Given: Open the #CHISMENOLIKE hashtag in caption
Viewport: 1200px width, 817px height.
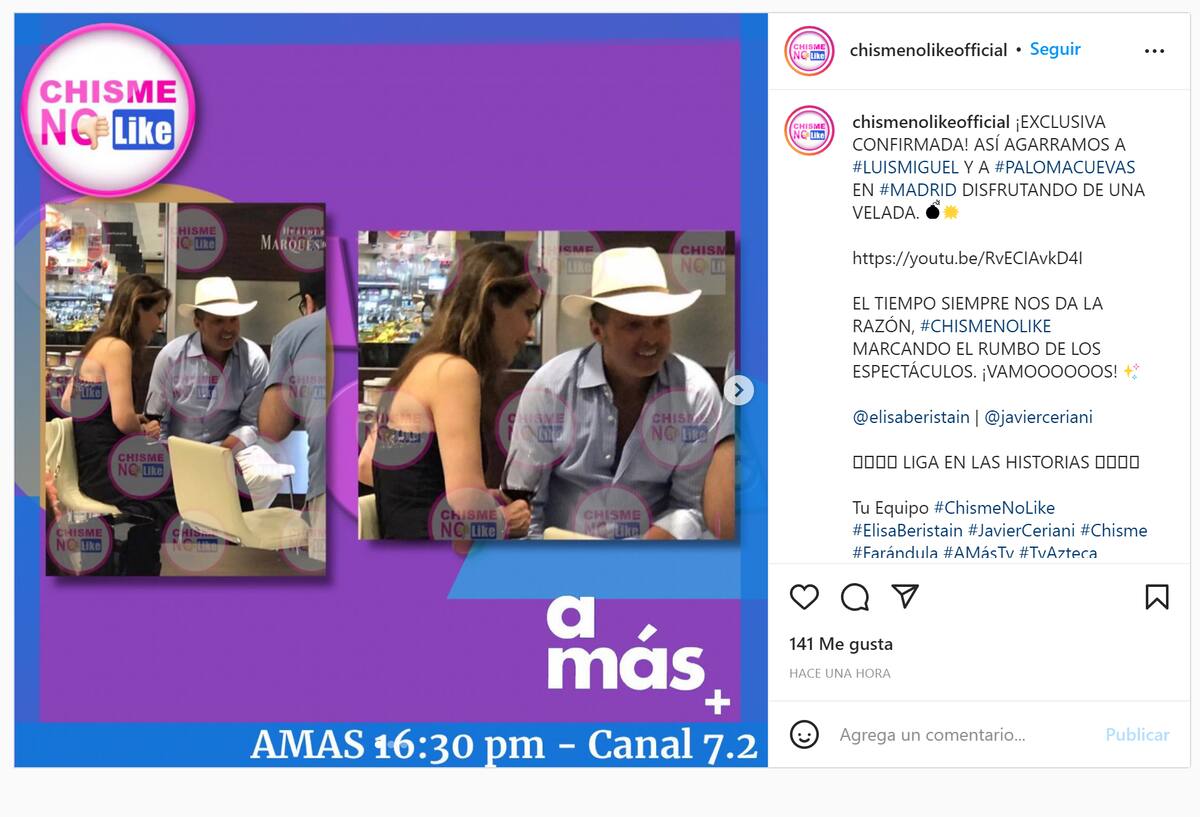Looking at the screenshot, I should pos(985,326).
